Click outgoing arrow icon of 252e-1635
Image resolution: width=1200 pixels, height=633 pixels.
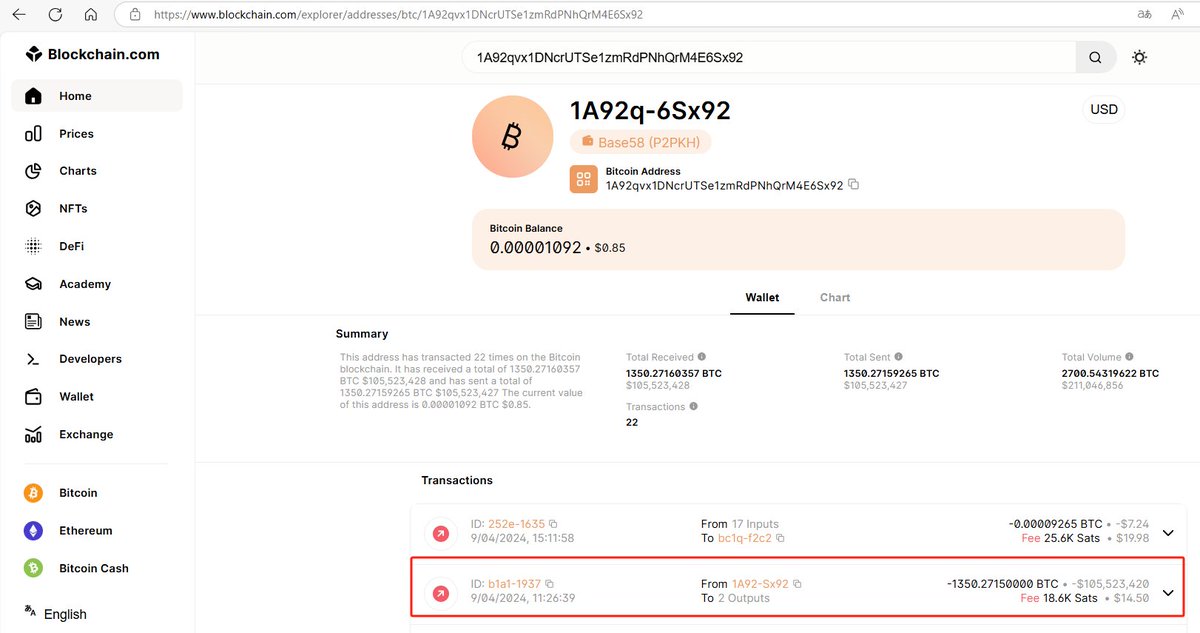[440, 534]
